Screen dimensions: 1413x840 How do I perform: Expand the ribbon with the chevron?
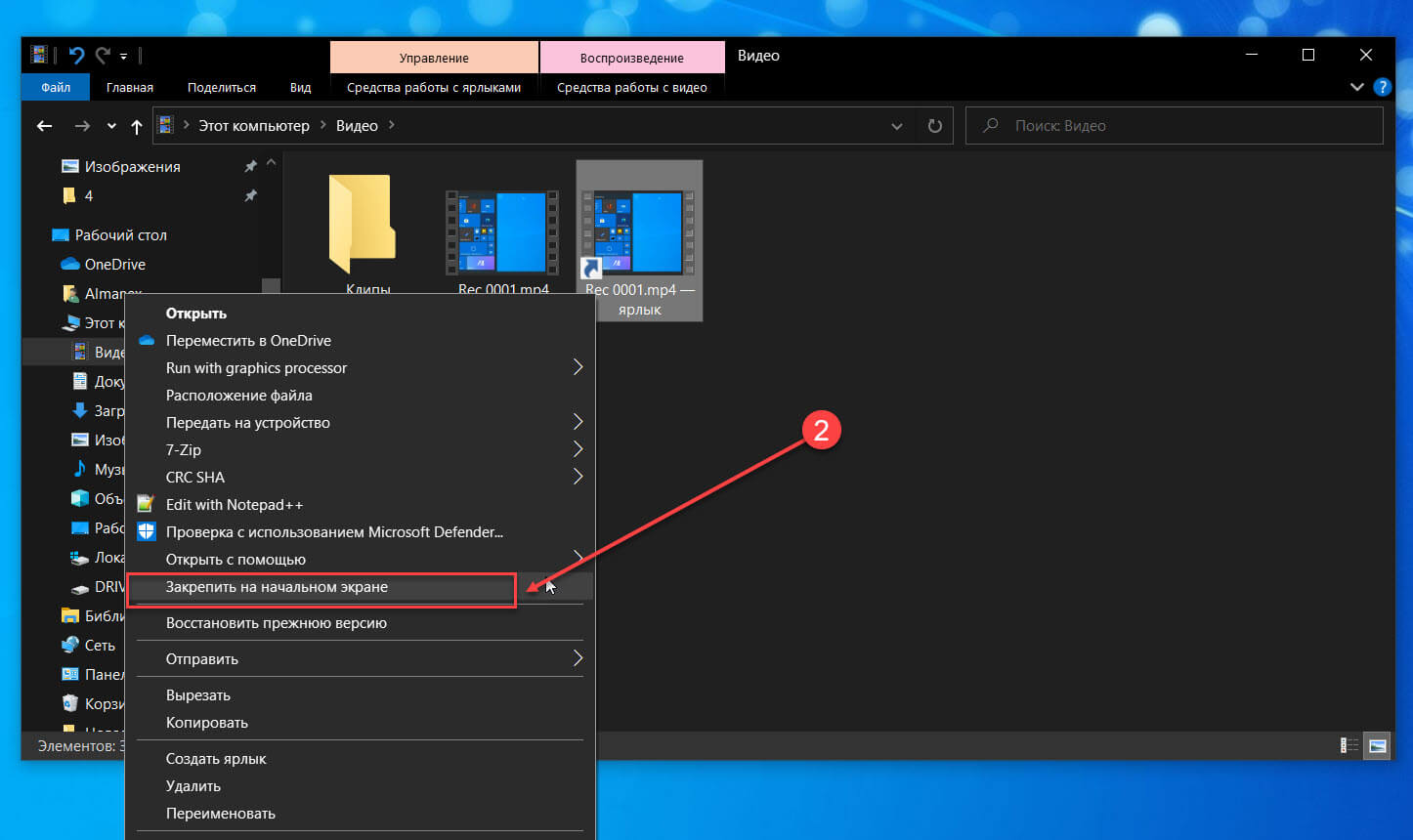[1356, 87]
